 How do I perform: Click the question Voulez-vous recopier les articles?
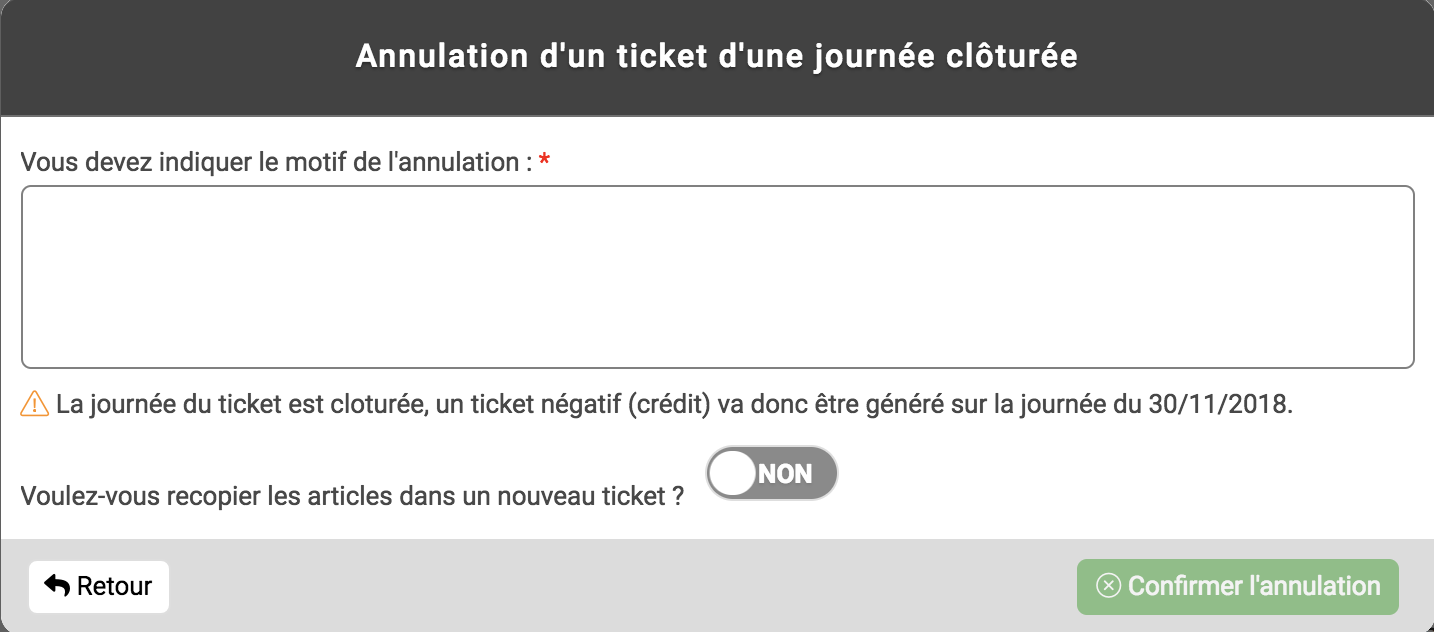tap(352, 496)
